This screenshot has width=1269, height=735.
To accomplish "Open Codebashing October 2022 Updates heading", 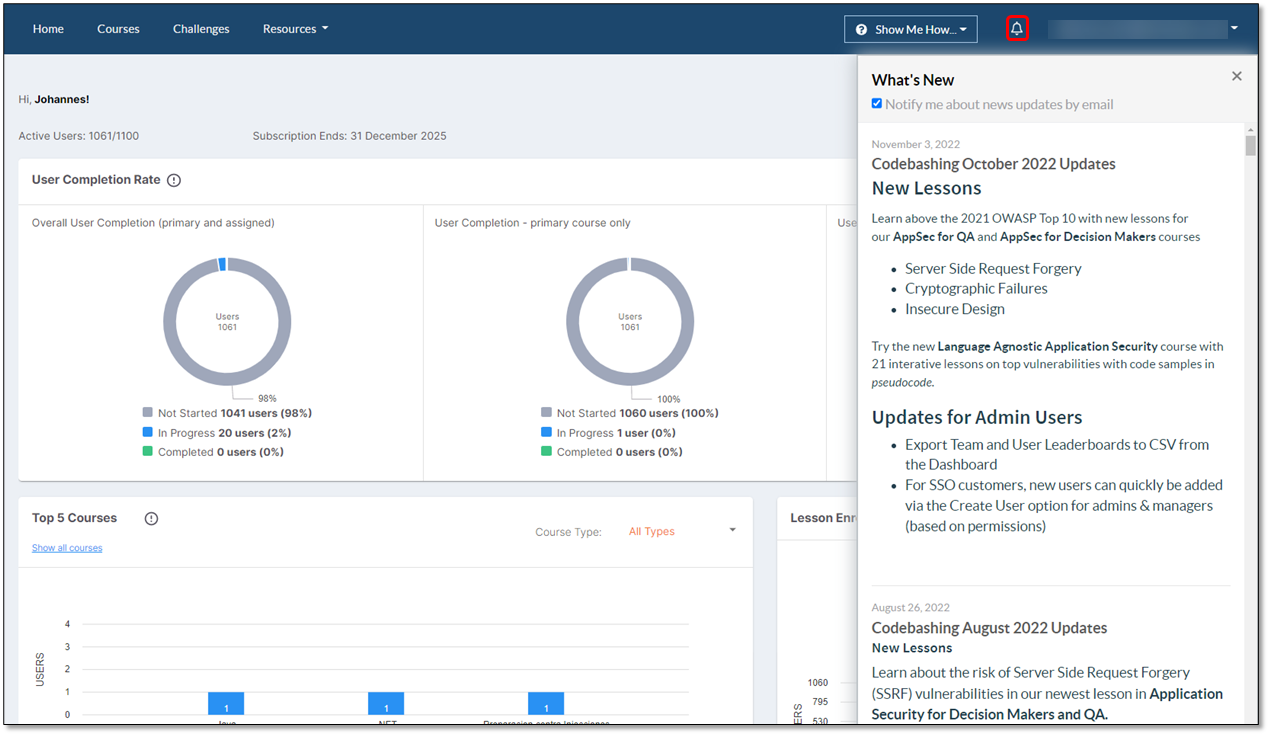I will tap(994, 164).
